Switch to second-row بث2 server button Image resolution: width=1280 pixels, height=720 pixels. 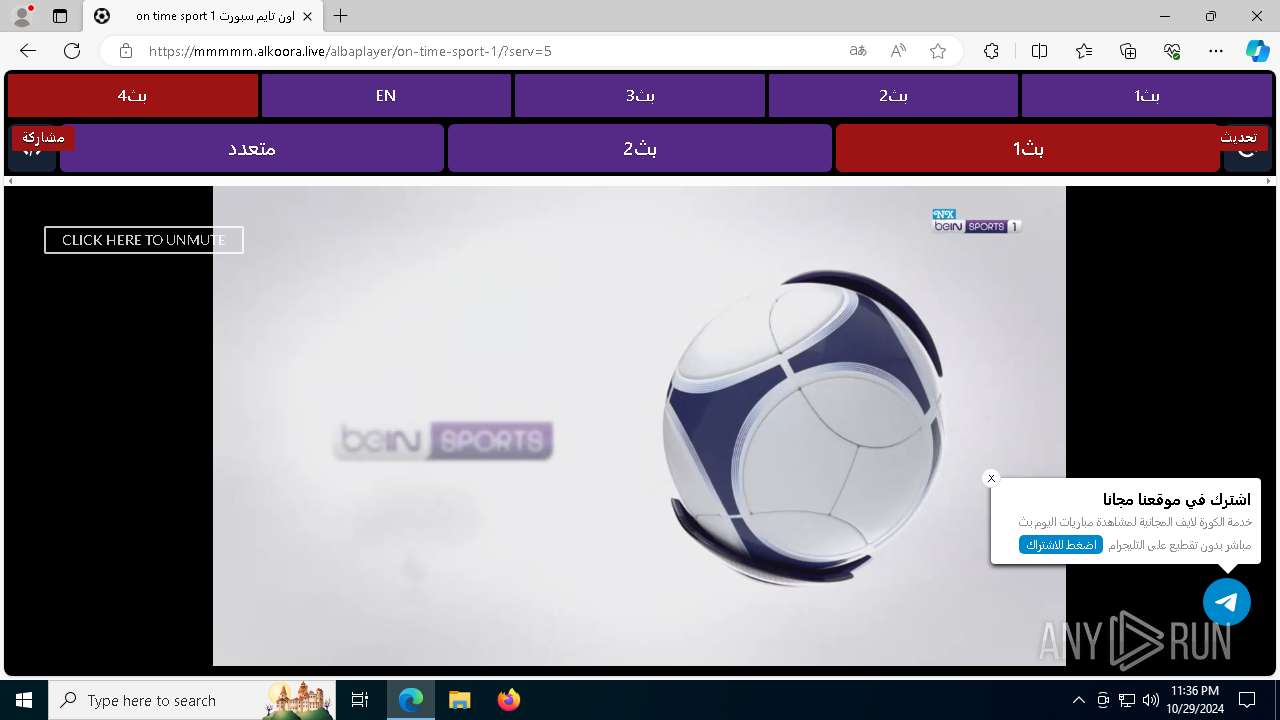640,148
